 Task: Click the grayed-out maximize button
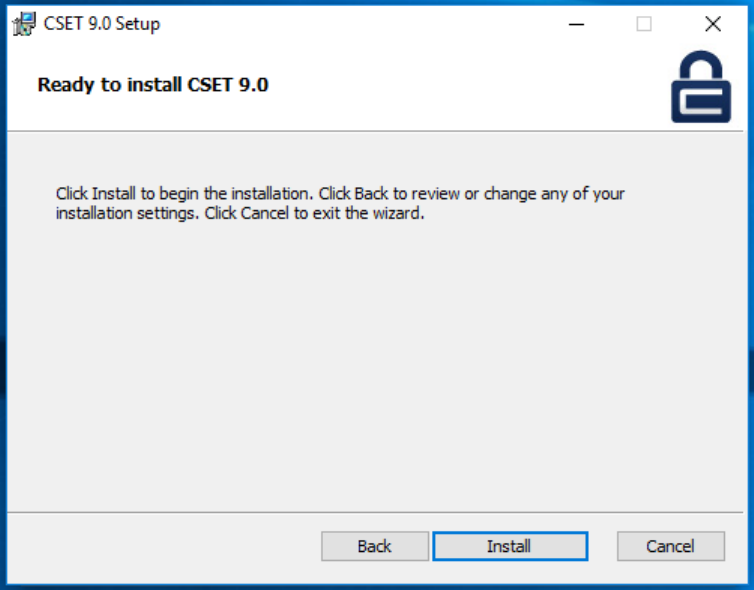(644, 24)
